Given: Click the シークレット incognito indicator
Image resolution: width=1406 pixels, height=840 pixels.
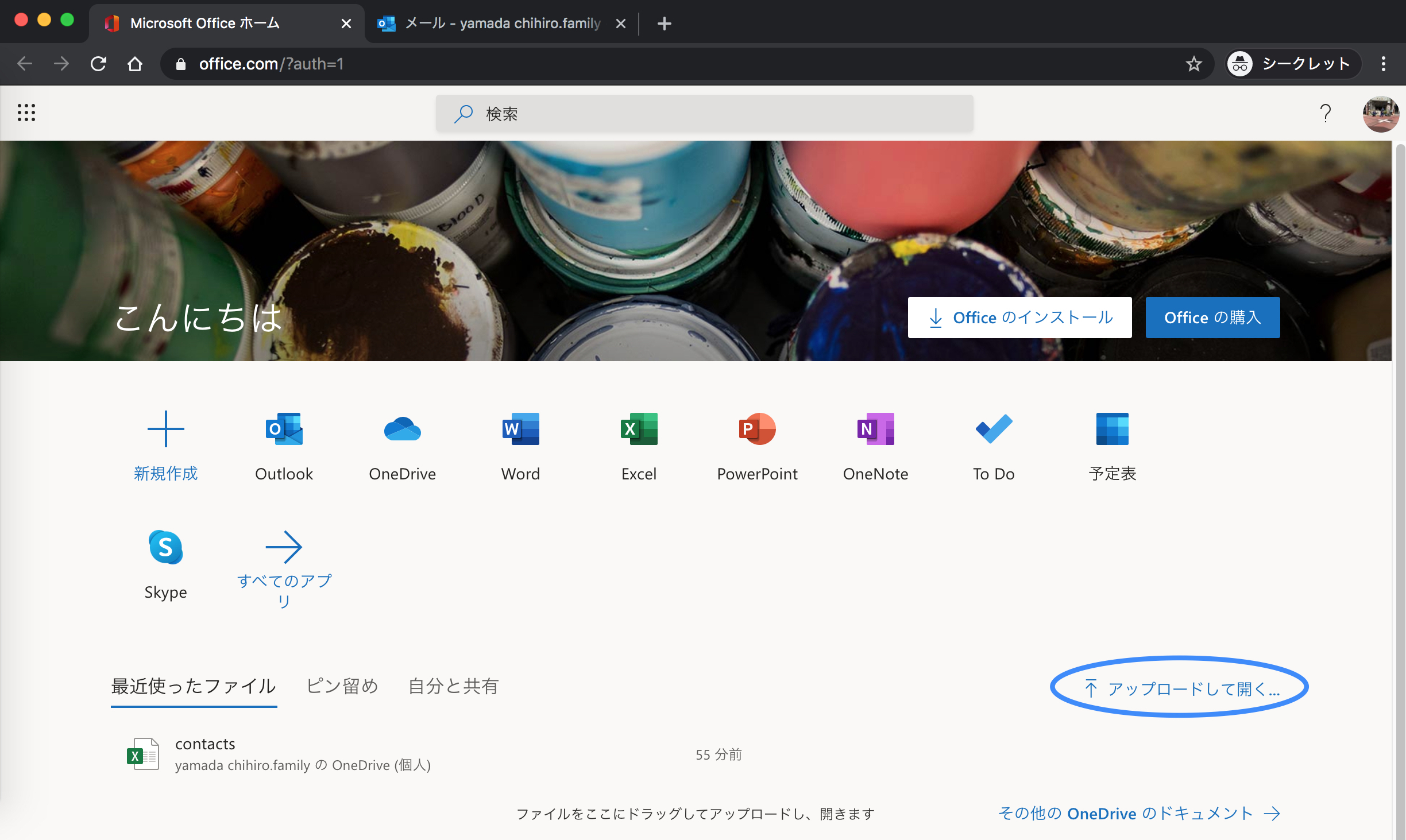Looking at the screenshot, I should click(1292, 64).
